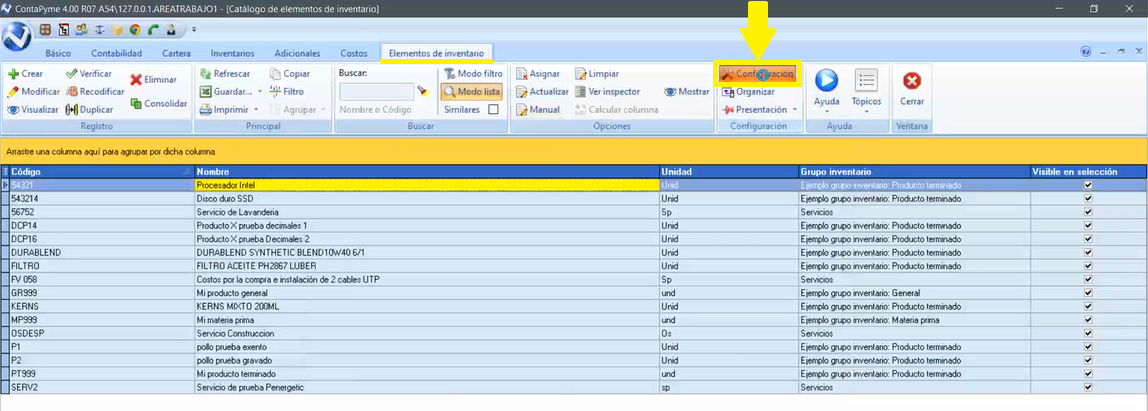Switch to the Básico ribbon tab

(x=59, y=53)
